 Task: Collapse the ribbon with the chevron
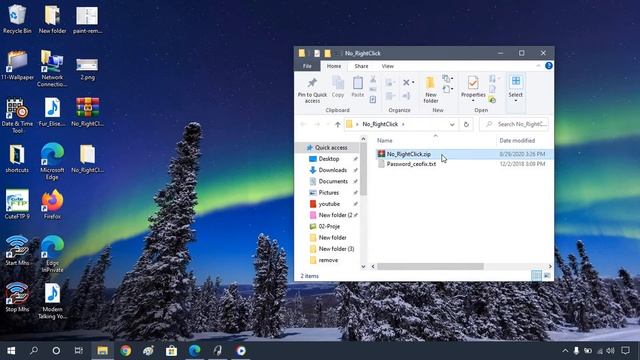538,66
